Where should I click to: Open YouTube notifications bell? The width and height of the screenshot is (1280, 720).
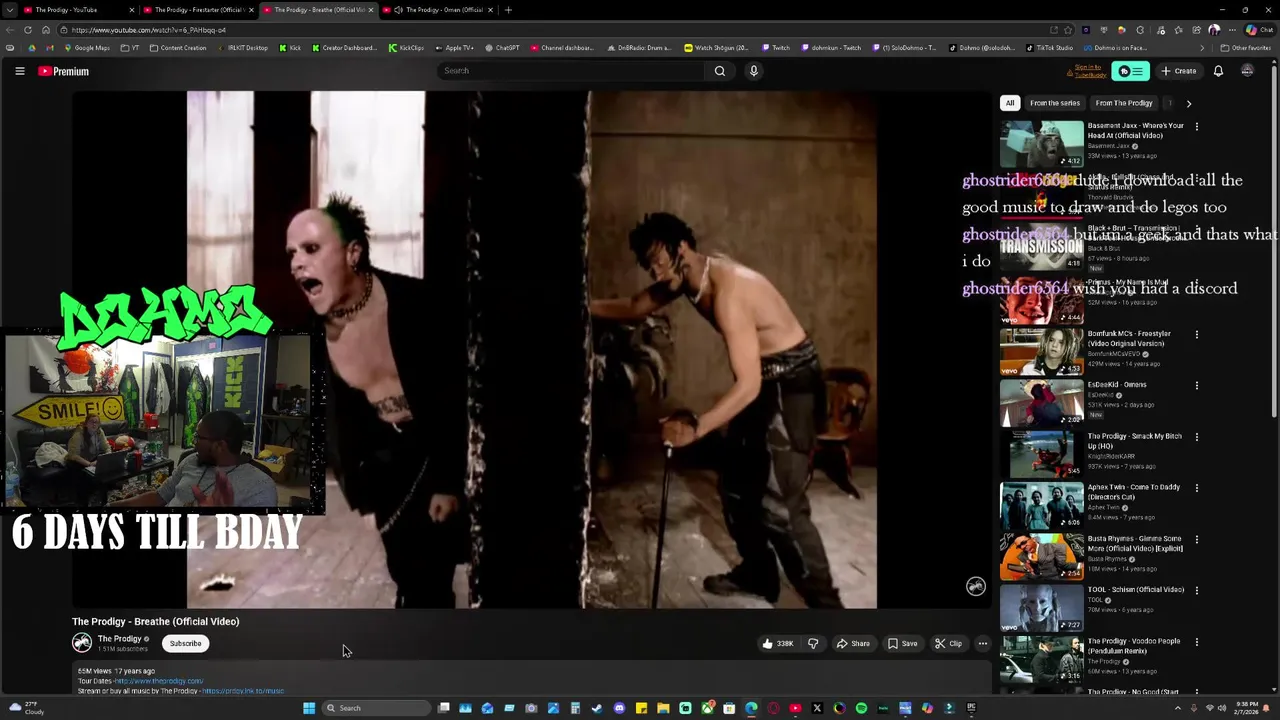(x=1218, y=71)
